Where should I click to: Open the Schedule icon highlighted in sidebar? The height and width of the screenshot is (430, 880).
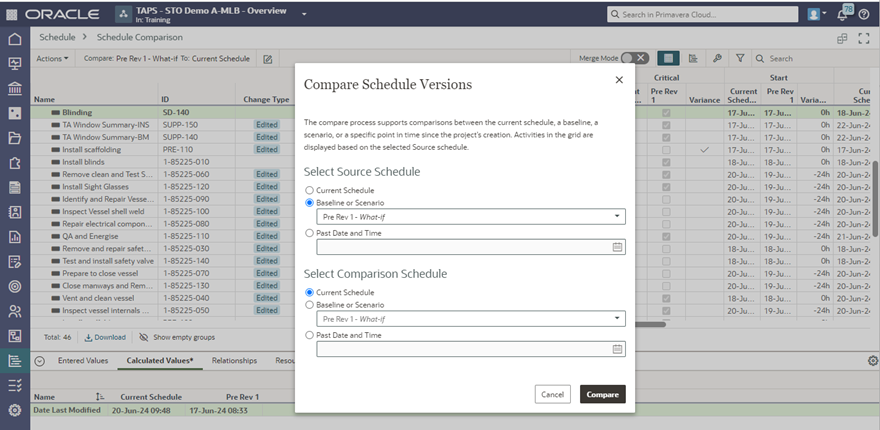tap(15, 361)
